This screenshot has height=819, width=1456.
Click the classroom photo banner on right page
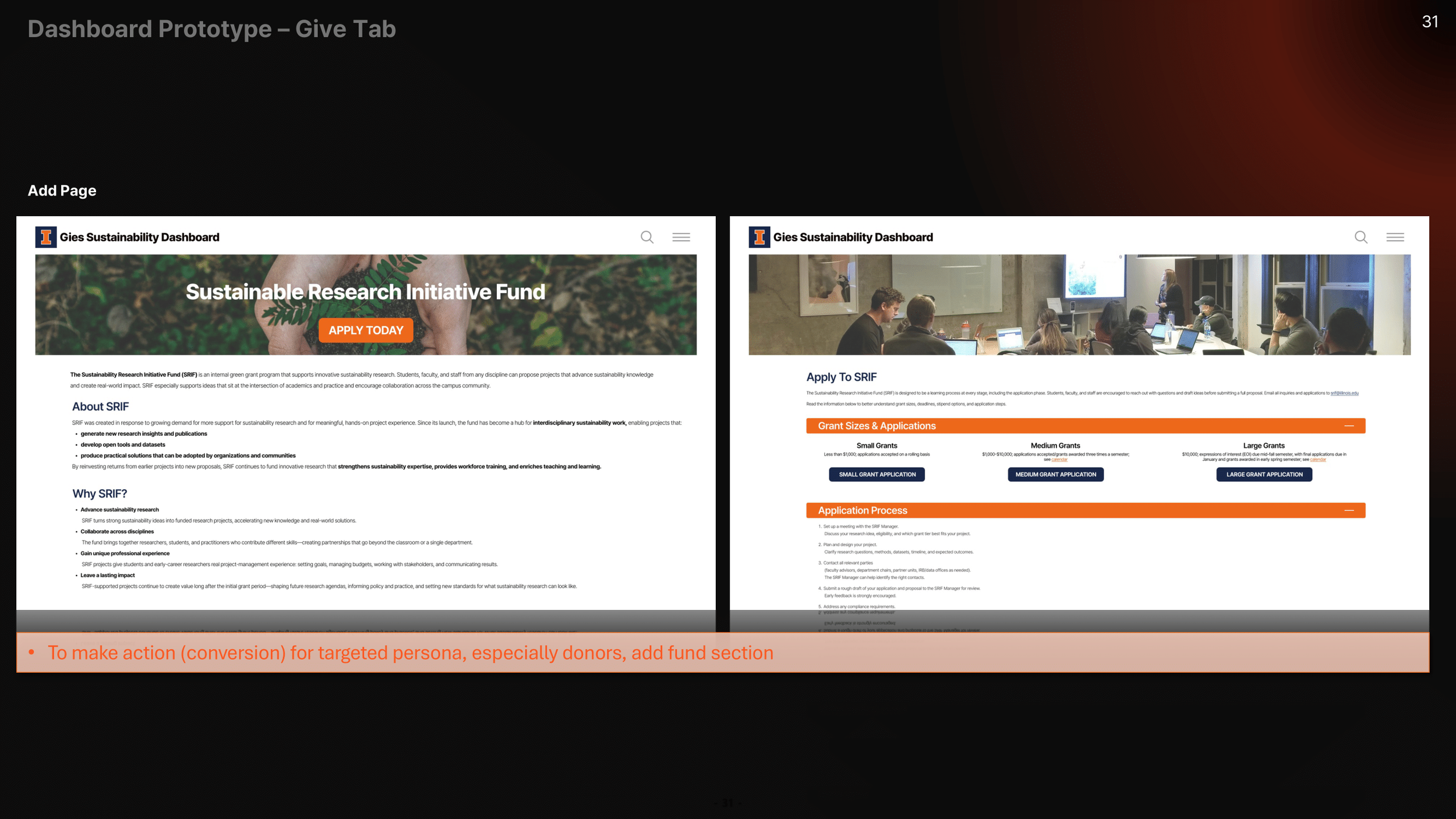(1079, 305)
